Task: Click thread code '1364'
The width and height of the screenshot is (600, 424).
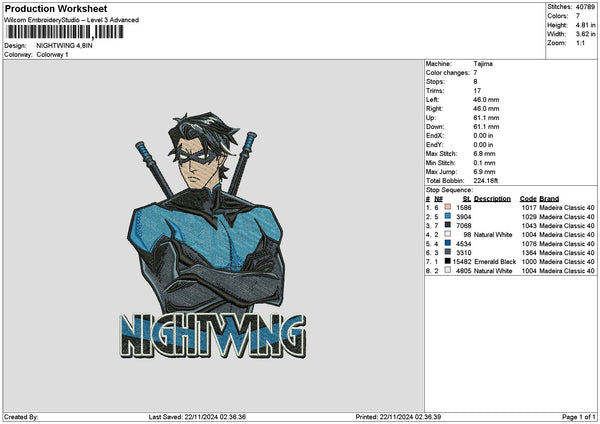Action: point(530,253)
